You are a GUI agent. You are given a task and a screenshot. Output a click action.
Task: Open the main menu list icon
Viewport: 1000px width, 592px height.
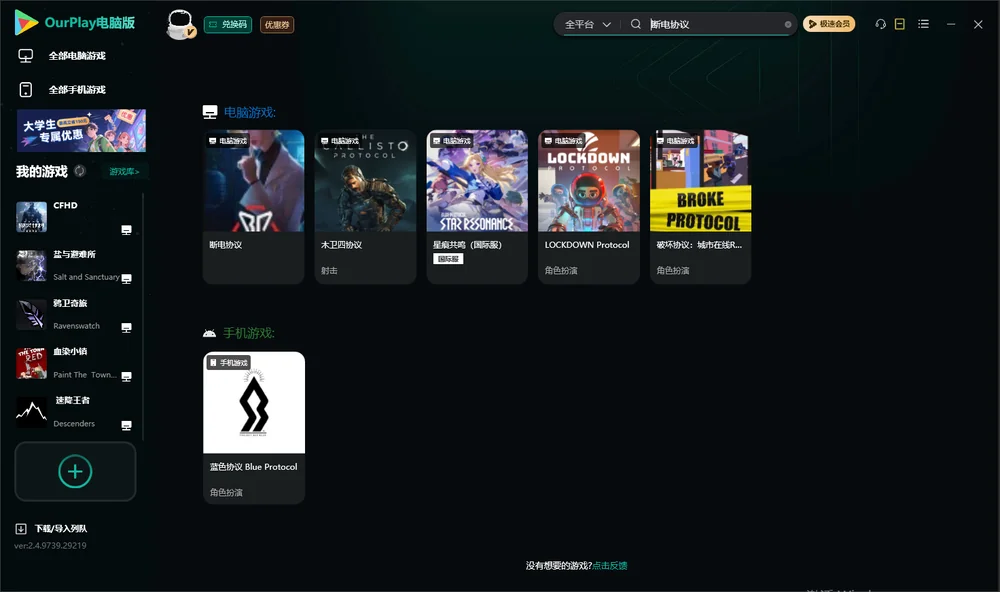point(923,24)
